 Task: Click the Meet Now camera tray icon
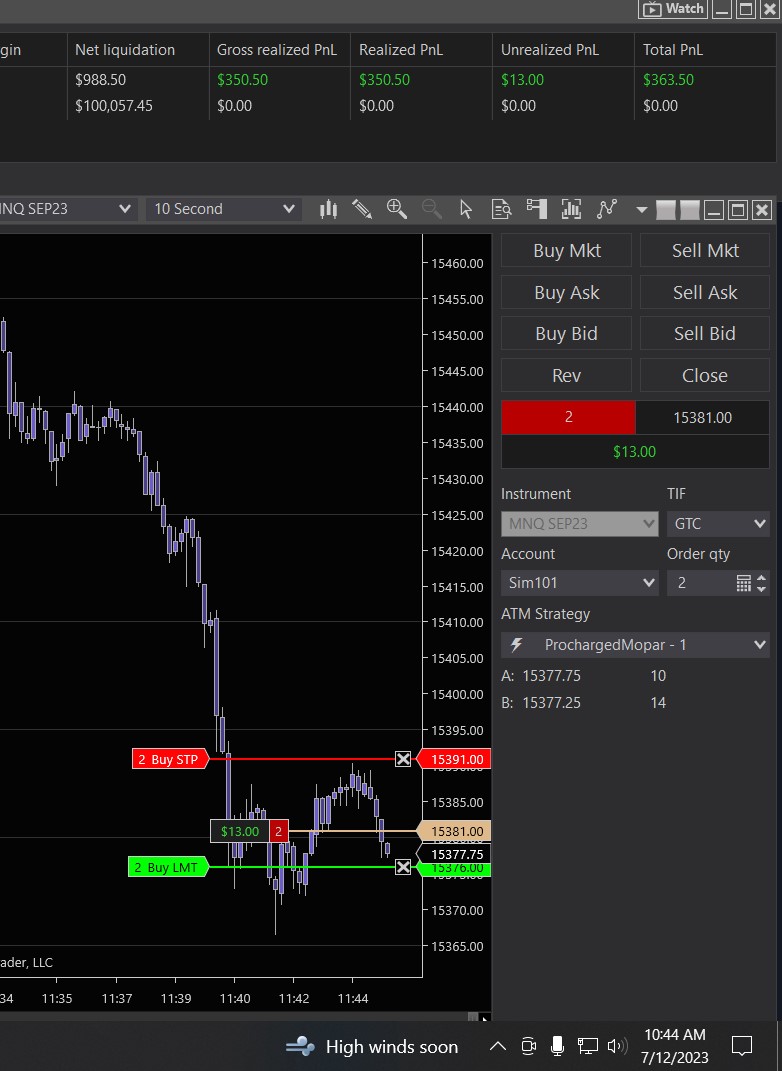point(528,1046)
